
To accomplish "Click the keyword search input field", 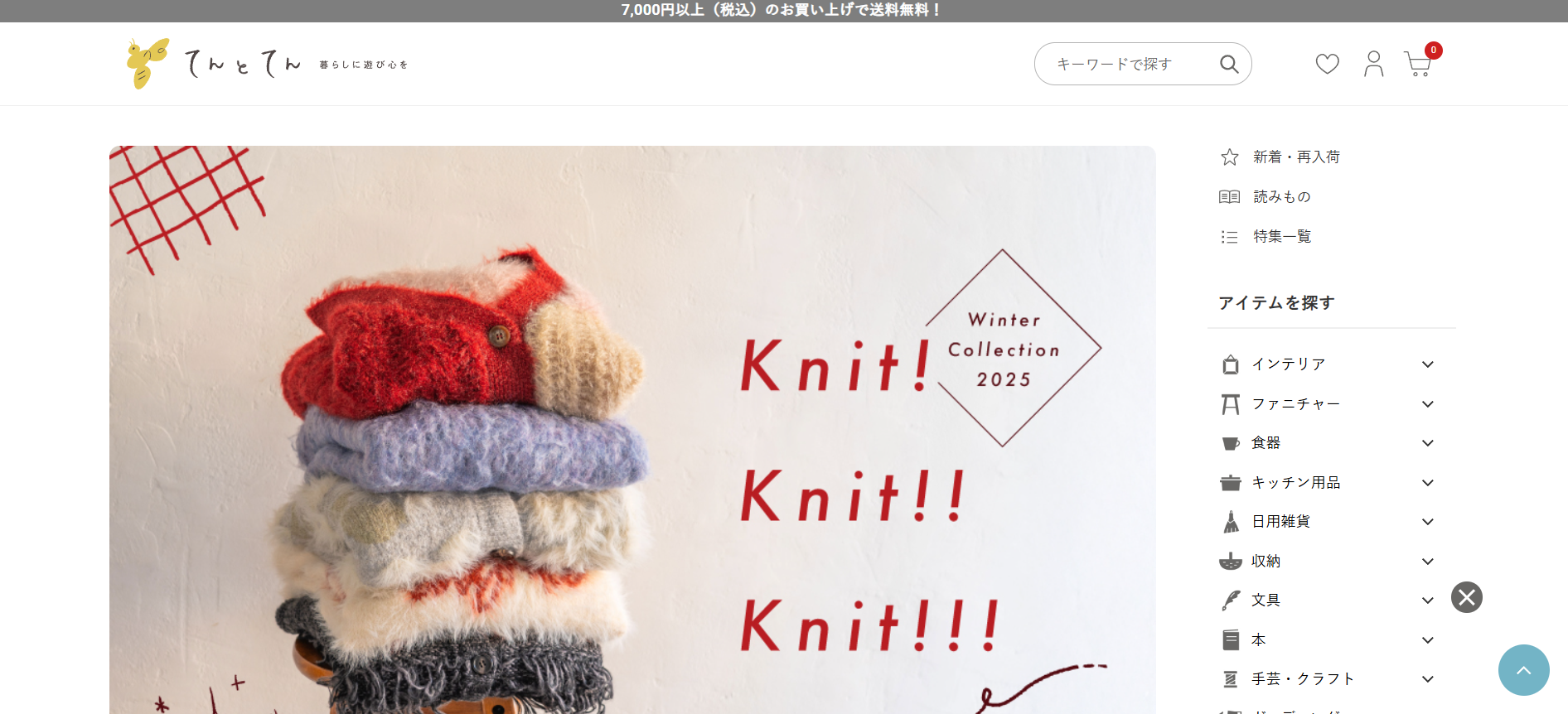I will [1128, 64].
